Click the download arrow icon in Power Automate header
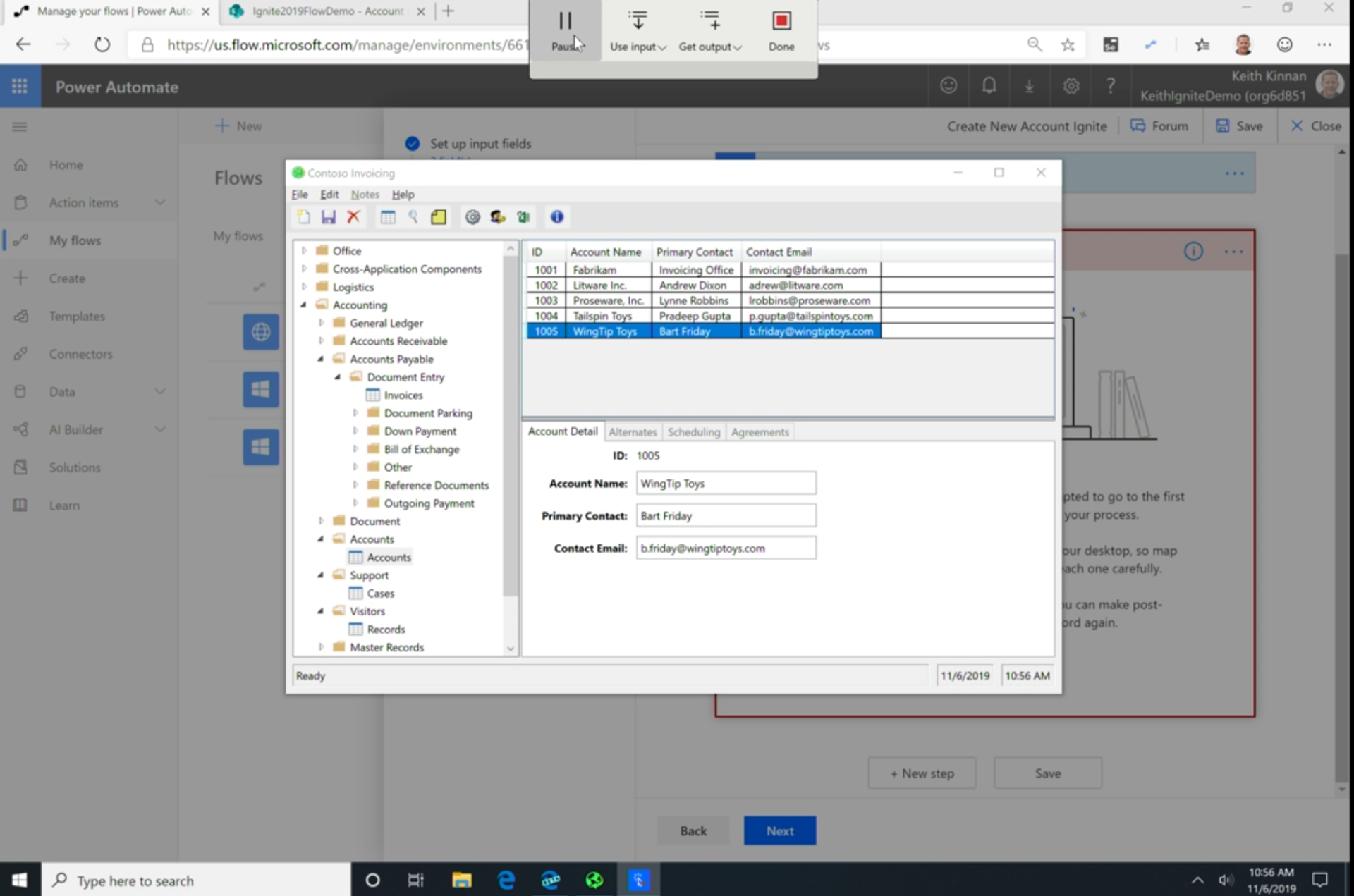 click(1030, 86)
